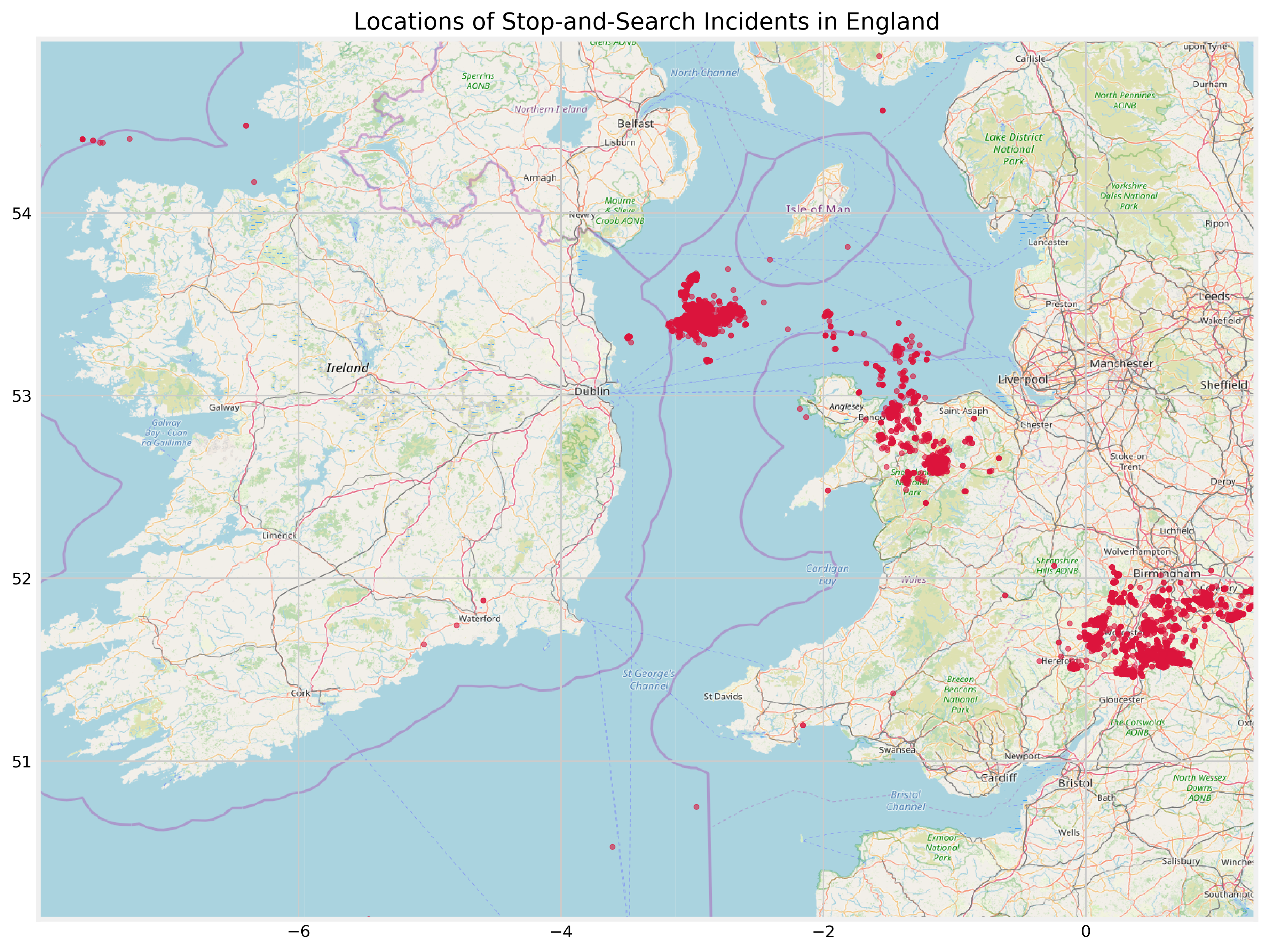Click the Manchester city label
This screenshot has height=952, width=1267.
(x=1121, y=364)
